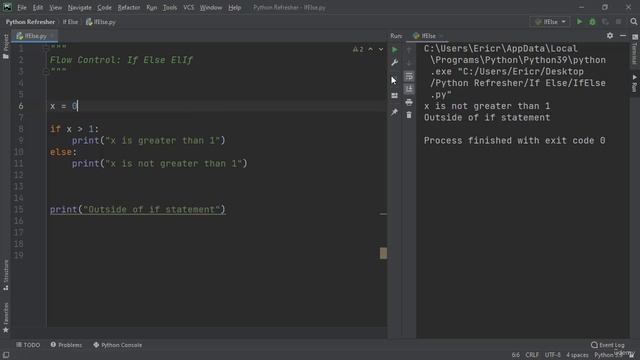Run IfElse with the top toolbar play button
This screenshot has width=640, height=360.
(x=579, y=22)
